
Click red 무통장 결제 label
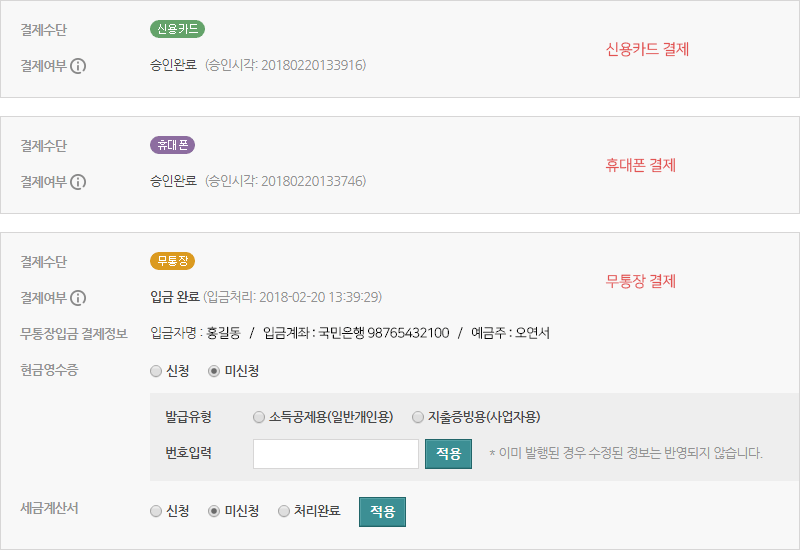click(x=641, y=281)
